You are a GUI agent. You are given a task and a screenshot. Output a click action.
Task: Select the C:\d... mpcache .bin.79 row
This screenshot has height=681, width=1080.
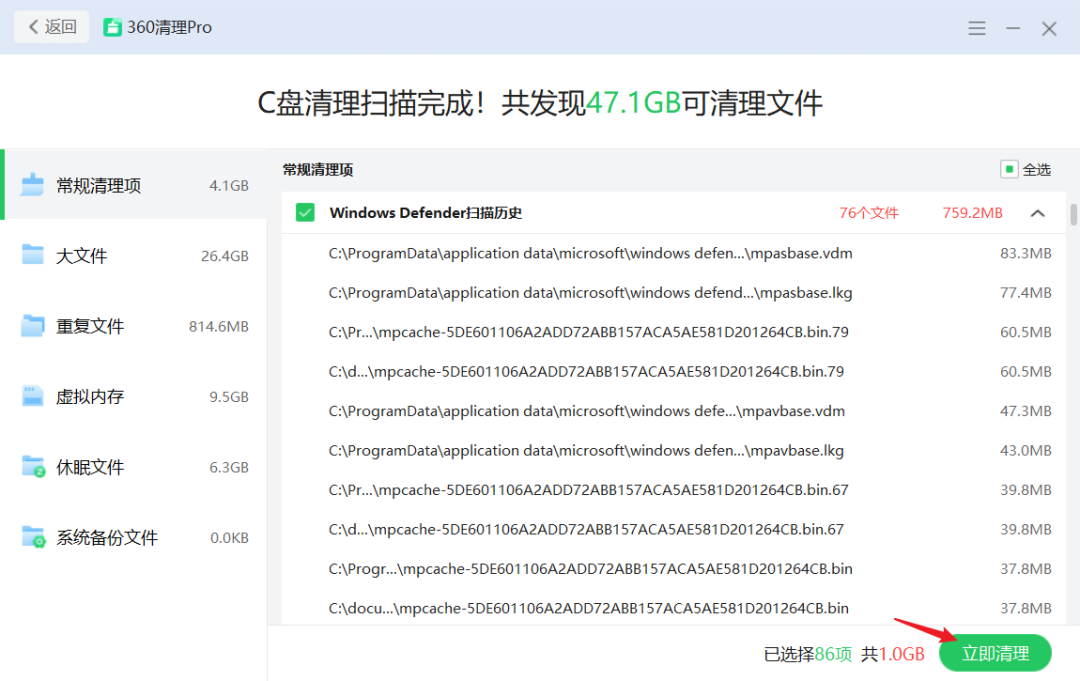(x=674, y=372)
